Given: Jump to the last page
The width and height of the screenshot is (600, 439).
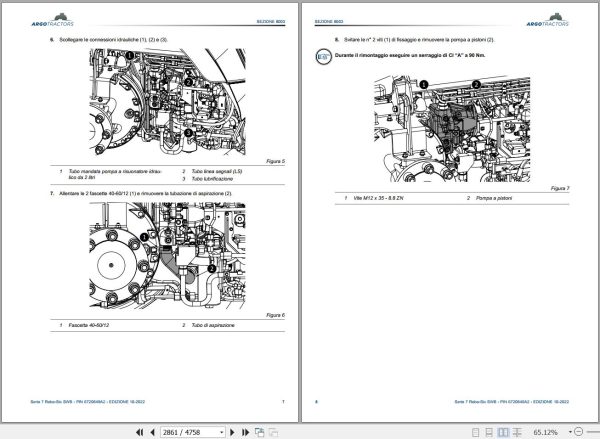Looking at the screenshot, I should tap(246, 432).
